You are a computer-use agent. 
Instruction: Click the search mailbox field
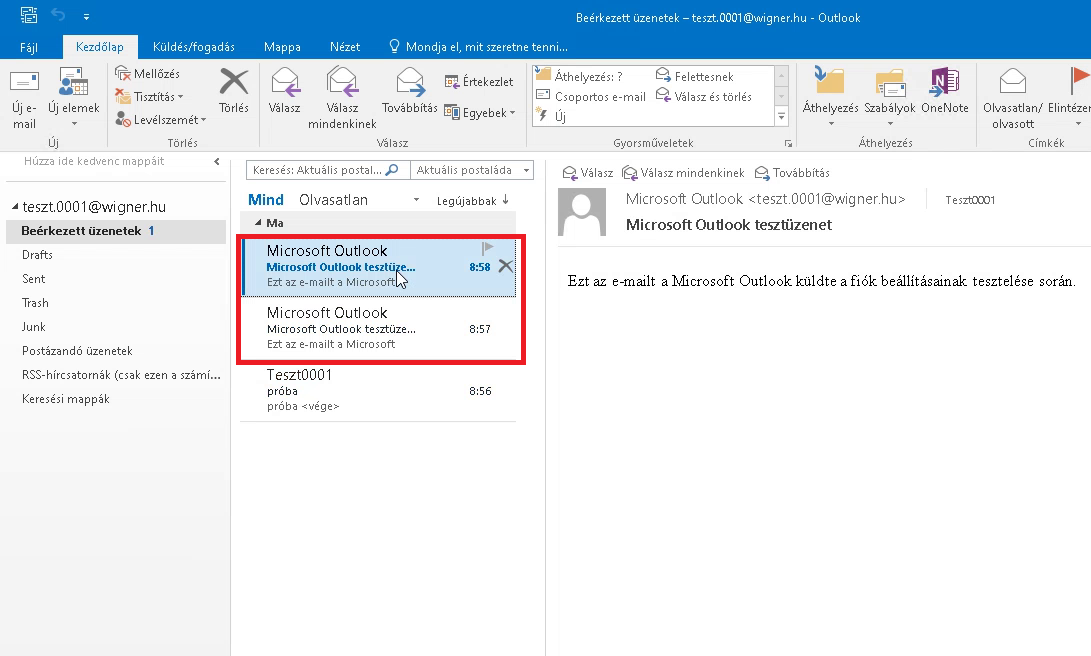pyautogui.click(x=327, y=170)
